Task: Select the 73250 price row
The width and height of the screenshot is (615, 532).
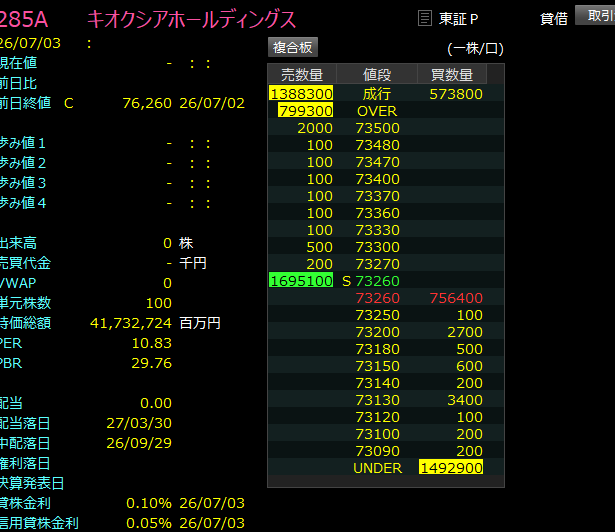Action: coord(386,315)
